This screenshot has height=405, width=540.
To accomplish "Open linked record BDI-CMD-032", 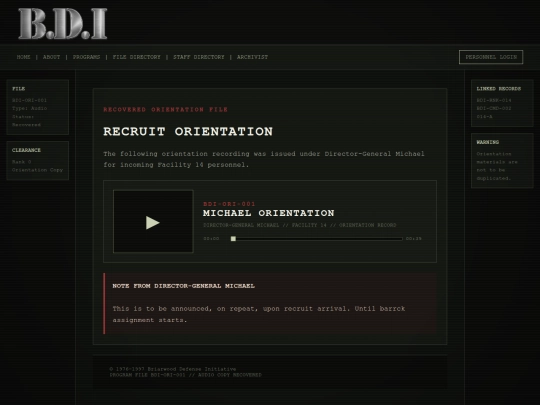I will (x=494, y=108).
